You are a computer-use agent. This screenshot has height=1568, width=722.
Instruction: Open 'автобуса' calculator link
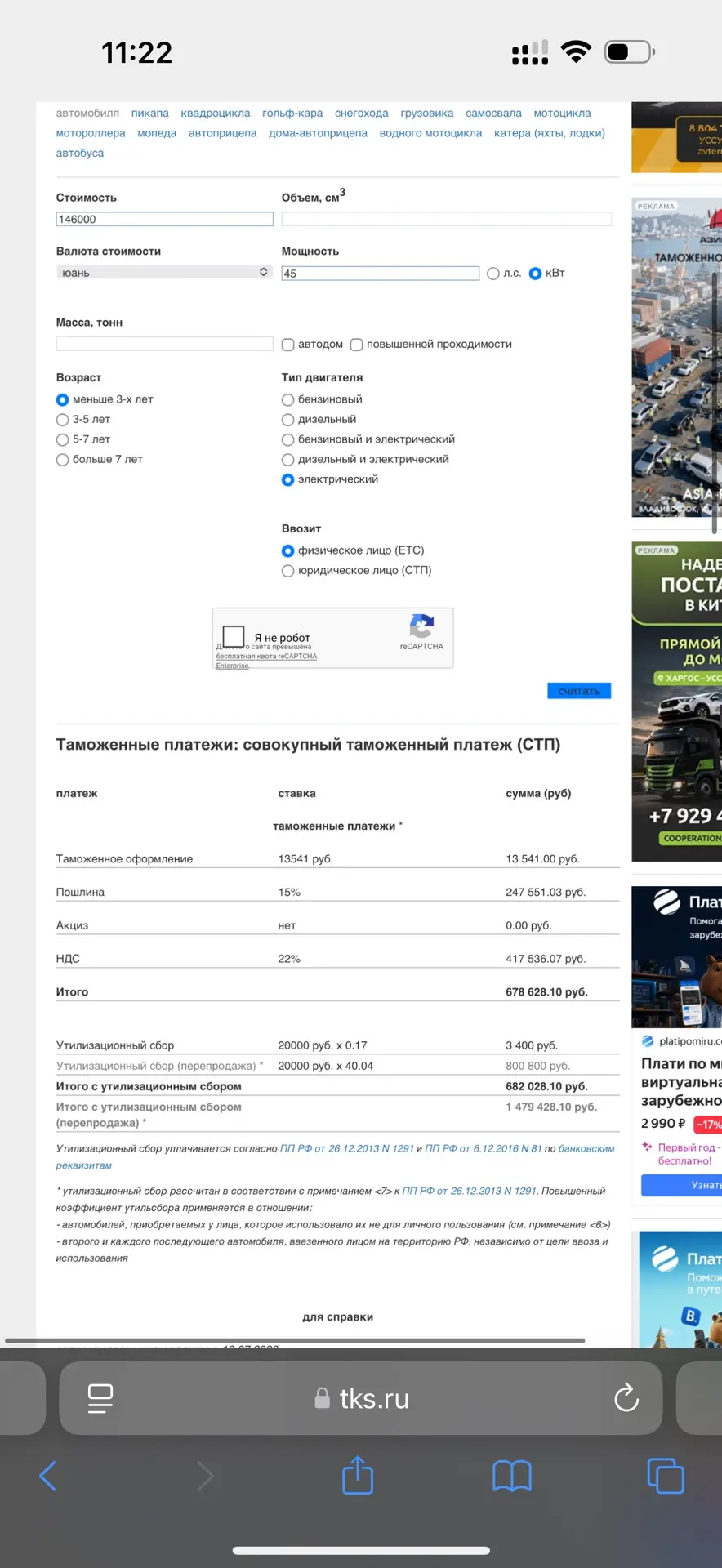click(80, 153)
